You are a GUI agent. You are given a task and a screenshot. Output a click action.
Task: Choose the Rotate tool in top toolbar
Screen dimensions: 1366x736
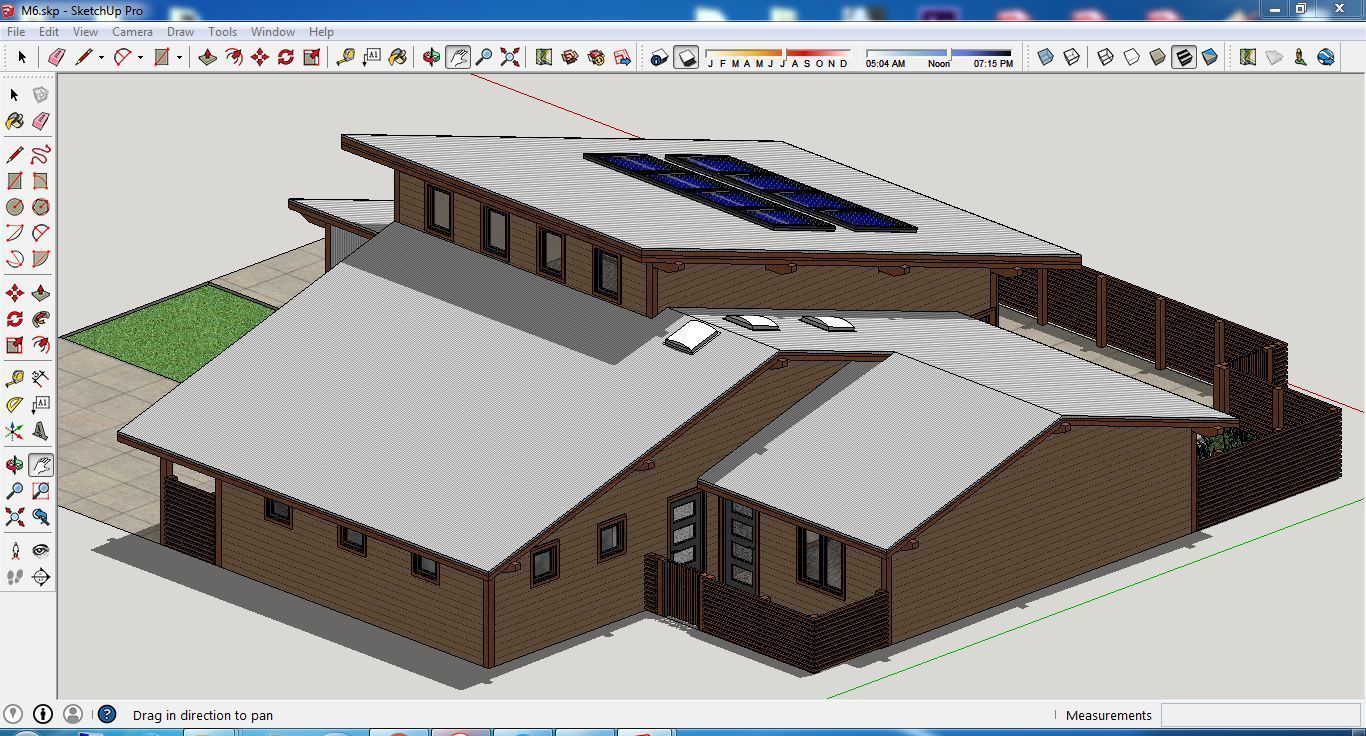click(286, 57)
